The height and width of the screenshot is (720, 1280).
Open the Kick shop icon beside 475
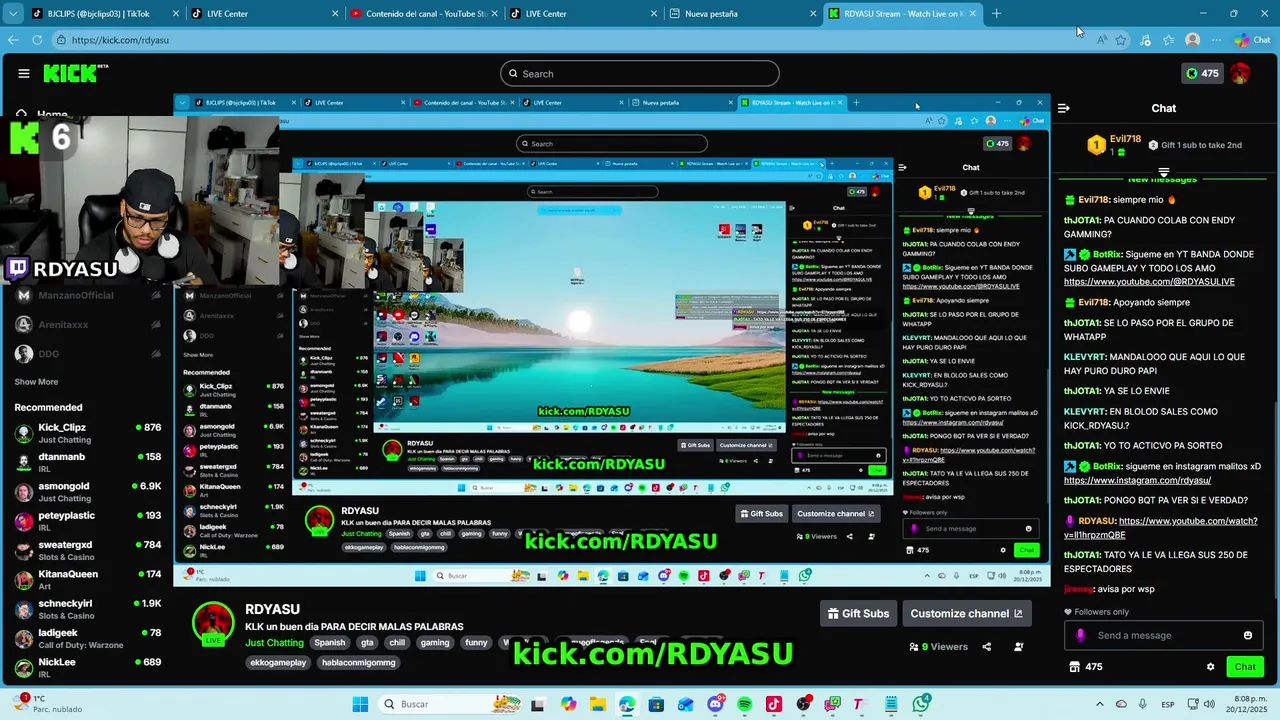point(1075,667)
